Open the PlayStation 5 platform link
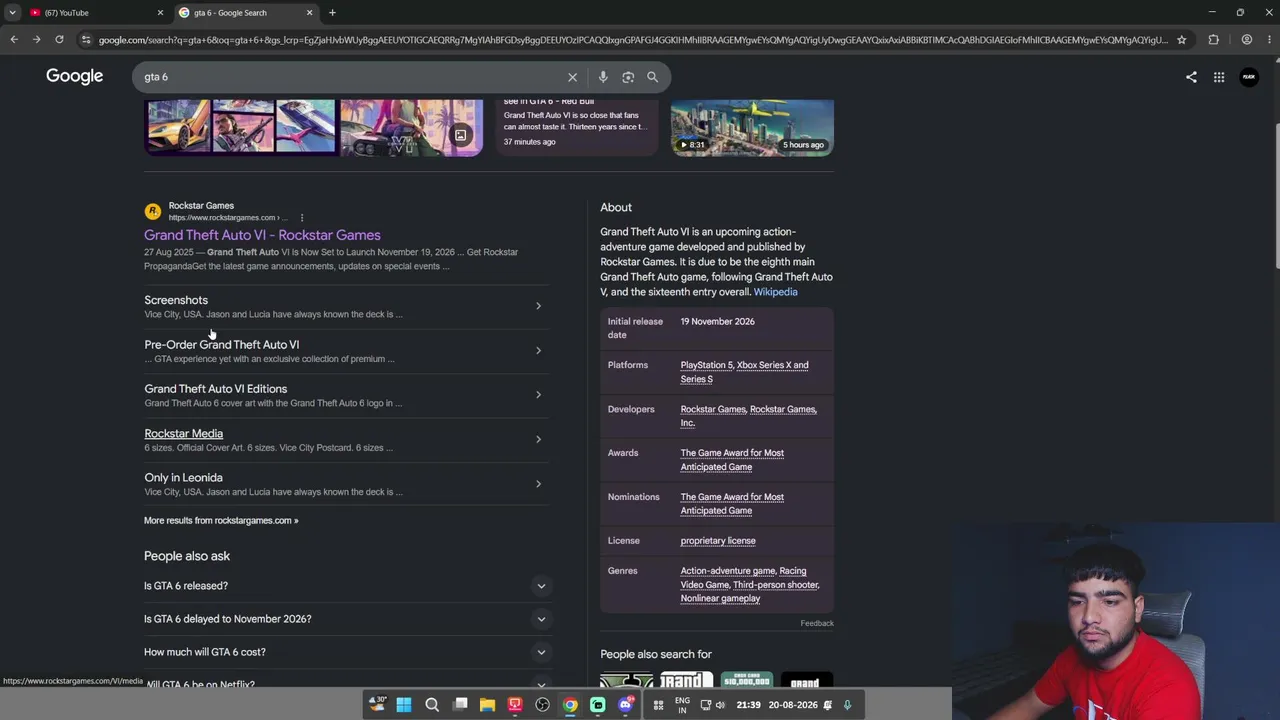Viewport: 1280px width, 720px height. click(x=707, y=365)
